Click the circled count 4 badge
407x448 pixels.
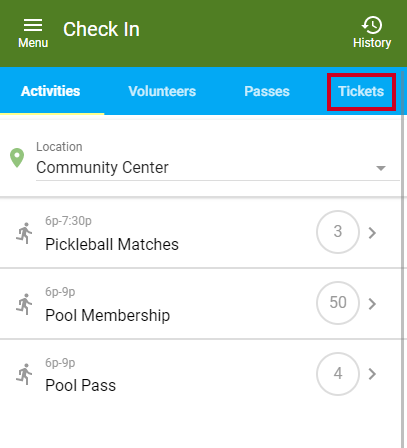click(x=338, y=374)
